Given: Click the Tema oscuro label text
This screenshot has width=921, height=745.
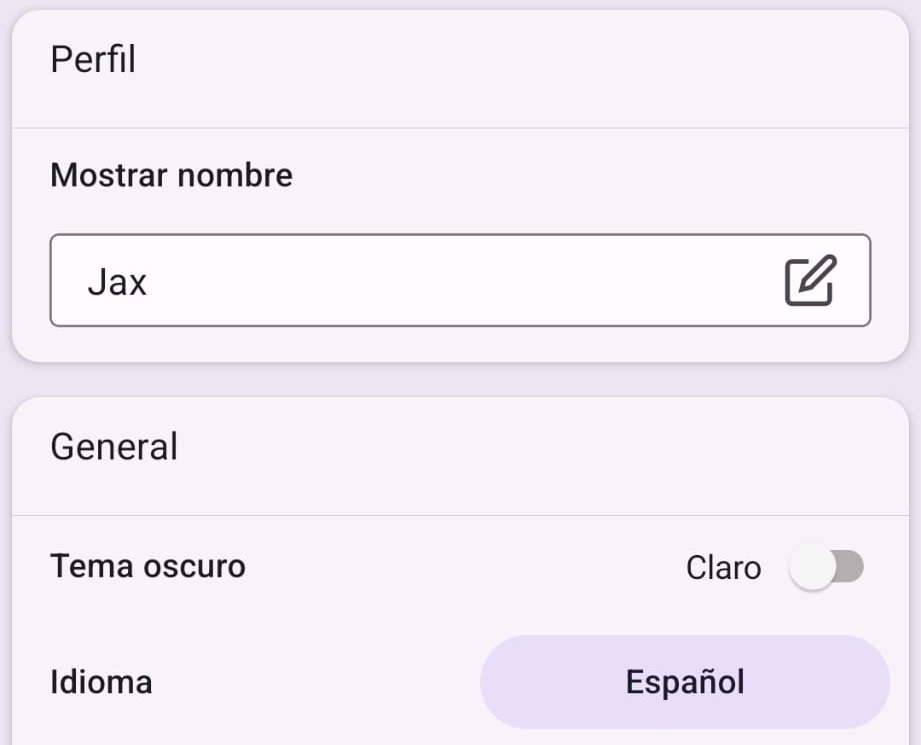Looking at the screenshot, I should click(147, 565).
